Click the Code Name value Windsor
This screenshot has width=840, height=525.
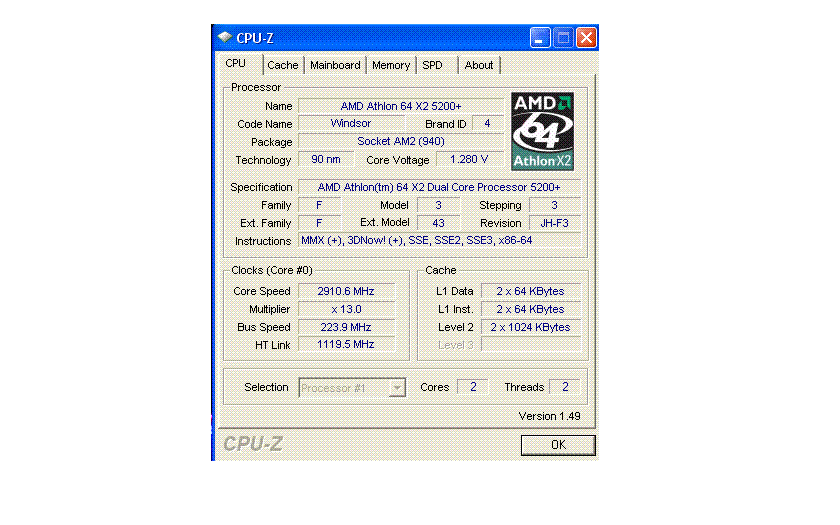351,124
